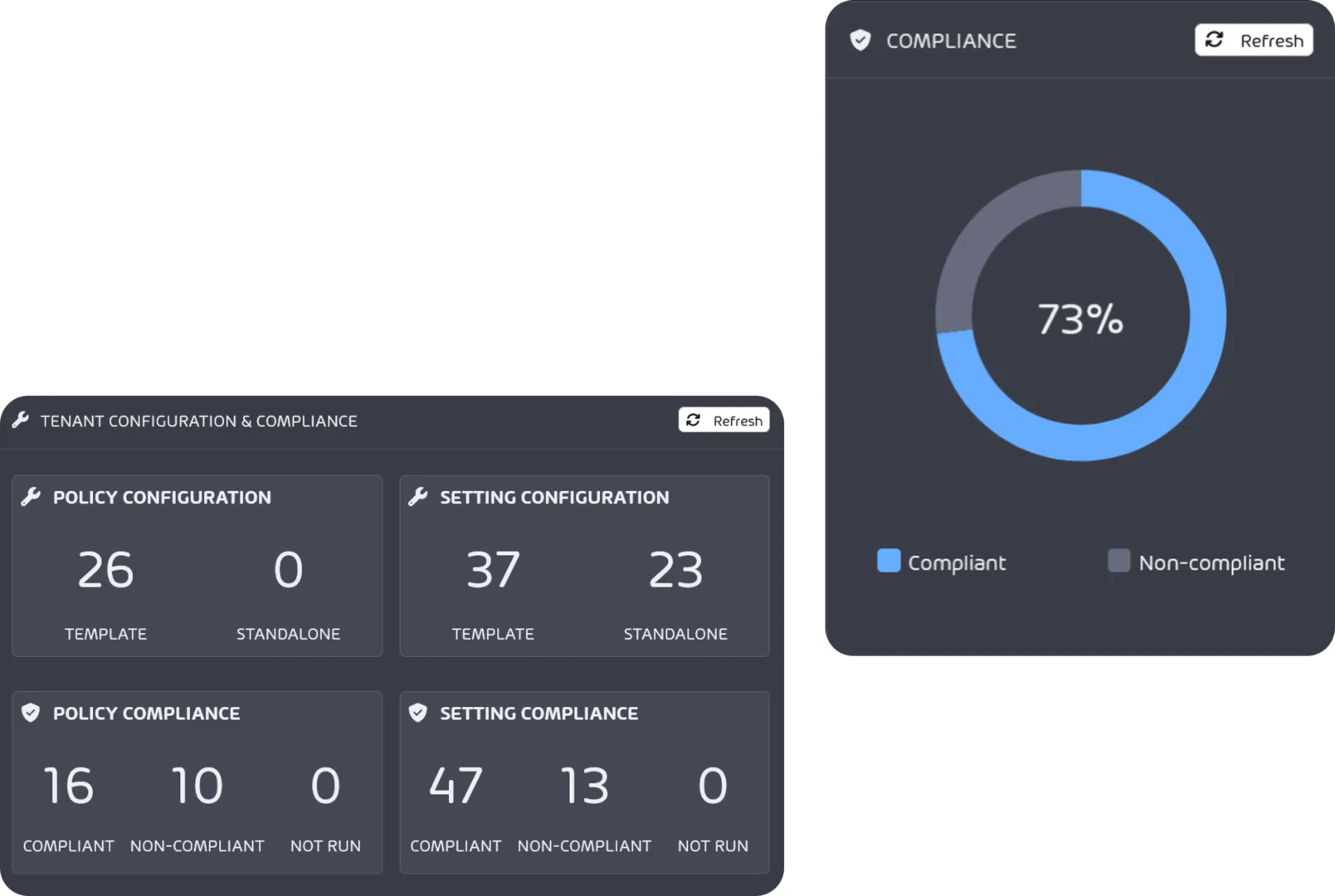This screenshot has height=896, width=1335.
Task: Open the 26 policy templates count
Action: tap(105, 570)
